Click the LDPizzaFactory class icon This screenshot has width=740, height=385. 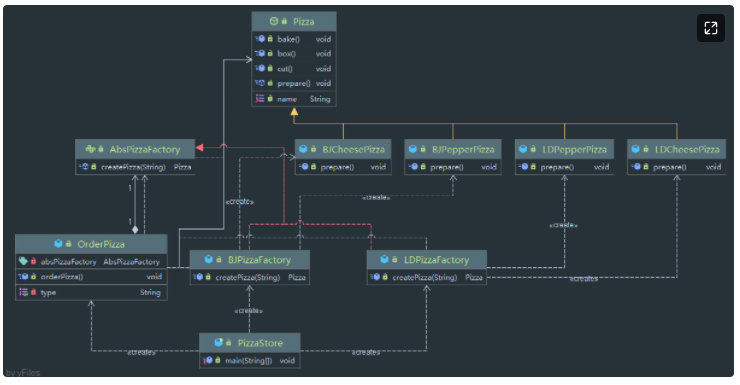coord(384,259)
